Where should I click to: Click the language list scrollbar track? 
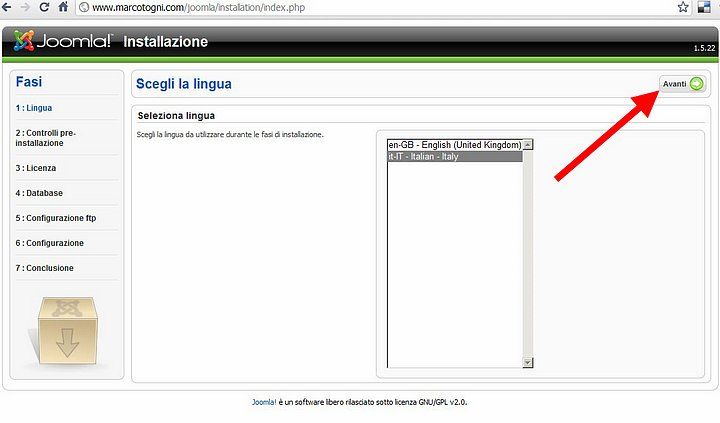tap(528, 254)
